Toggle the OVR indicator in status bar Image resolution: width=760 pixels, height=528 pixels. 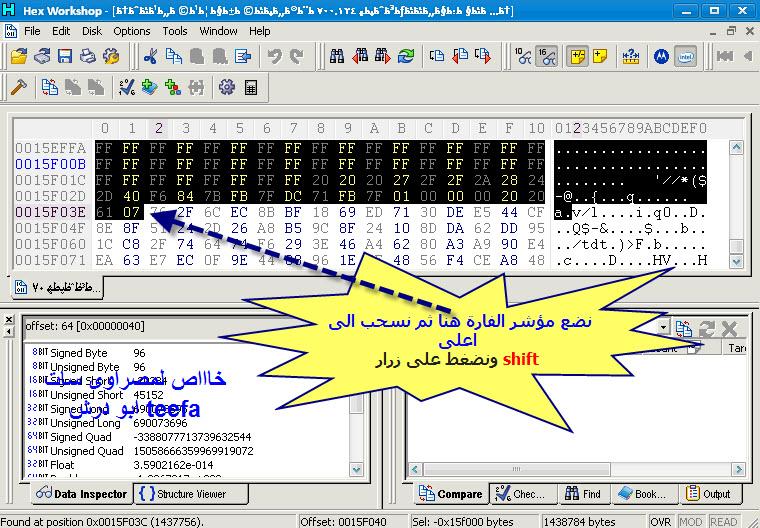tap(661, 522)
